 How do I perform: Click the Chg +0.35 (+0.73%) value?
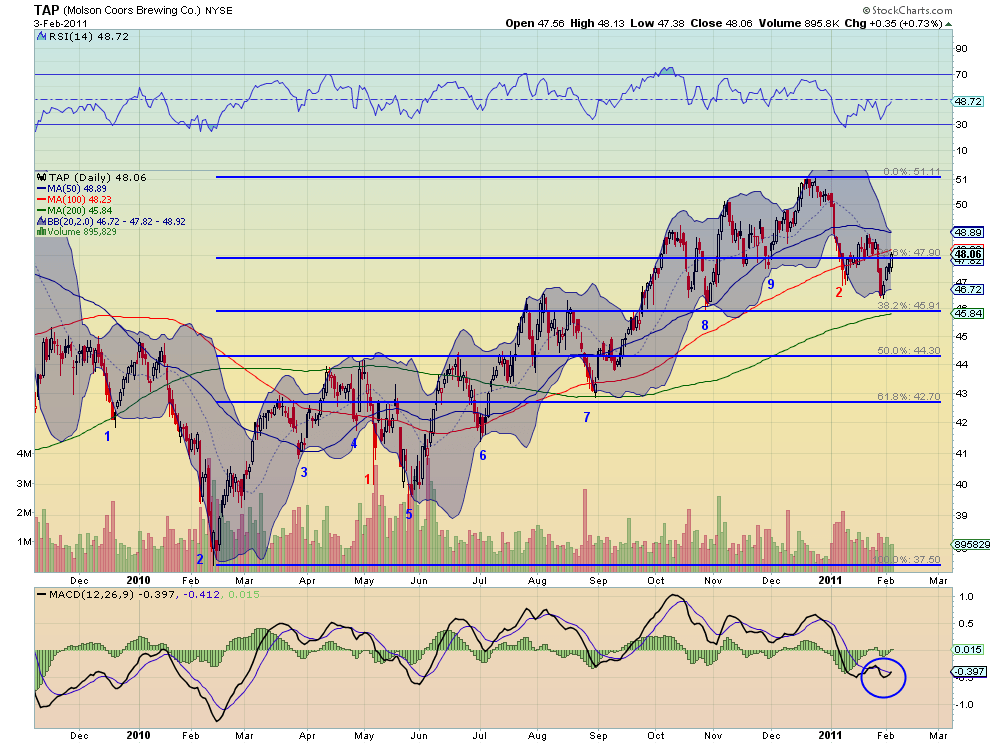893,23
